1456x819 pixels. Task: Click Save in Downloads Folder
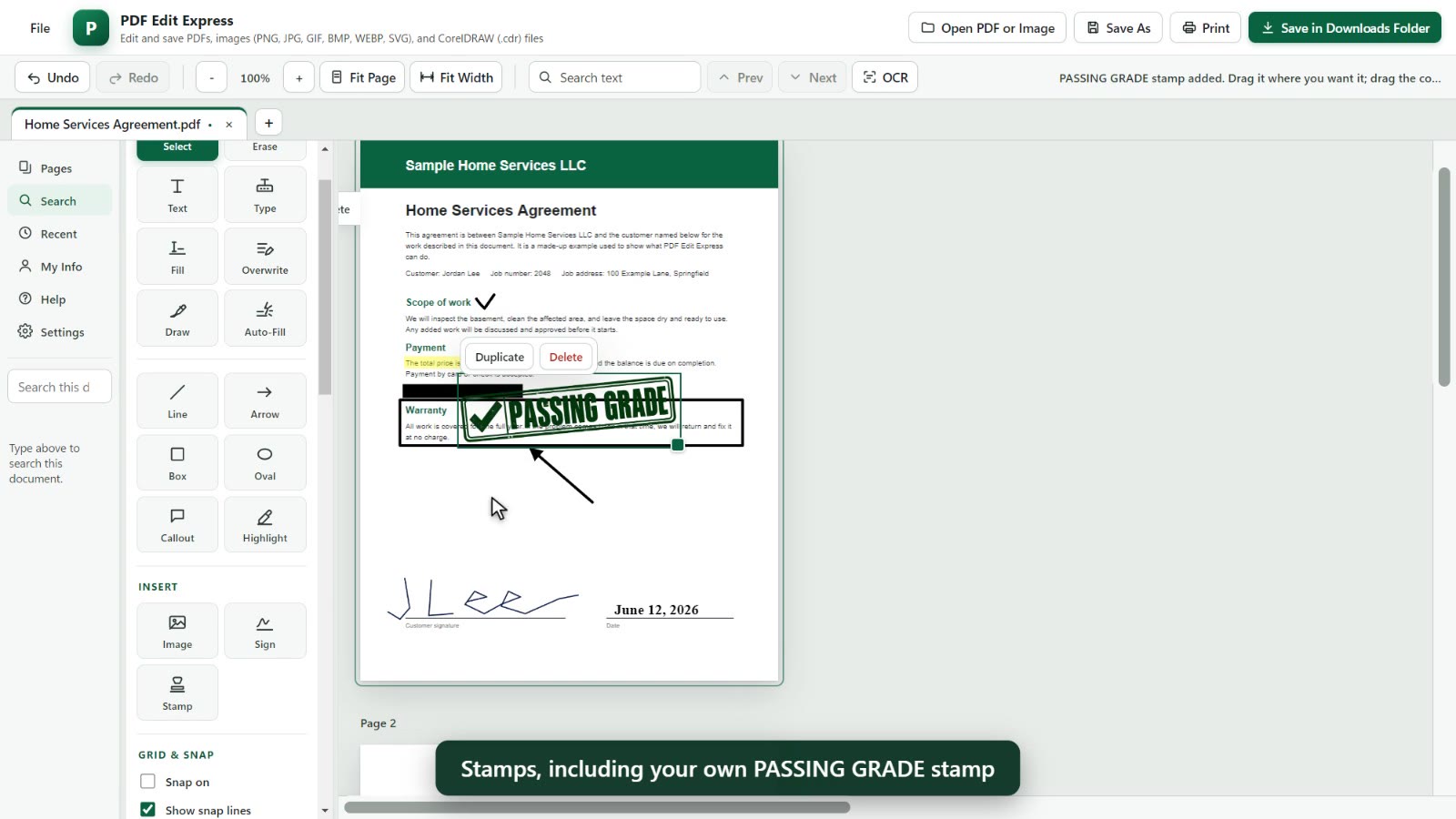[x=1345, y=28]
